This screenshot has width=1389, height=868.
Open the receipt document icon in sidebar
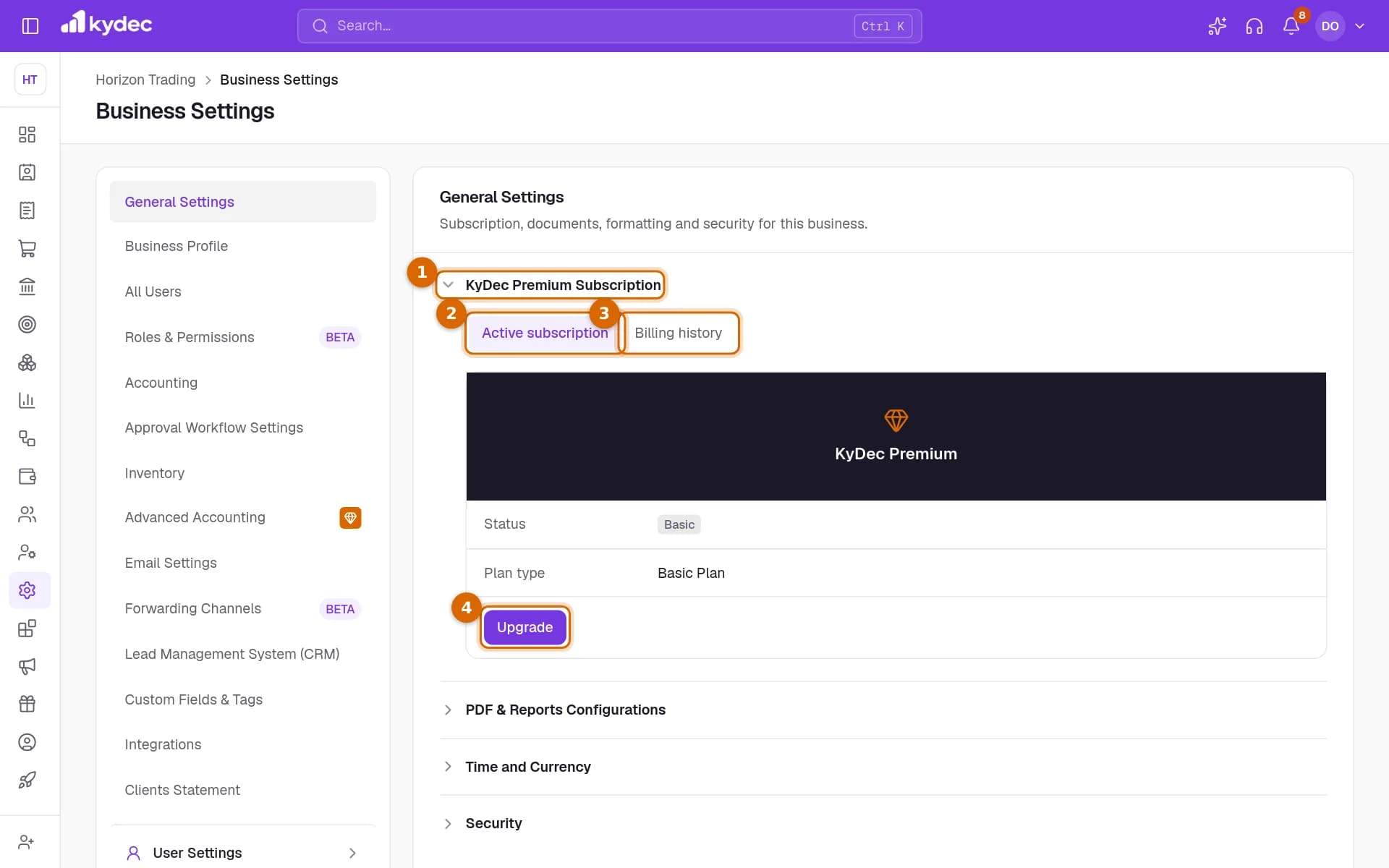27,210
